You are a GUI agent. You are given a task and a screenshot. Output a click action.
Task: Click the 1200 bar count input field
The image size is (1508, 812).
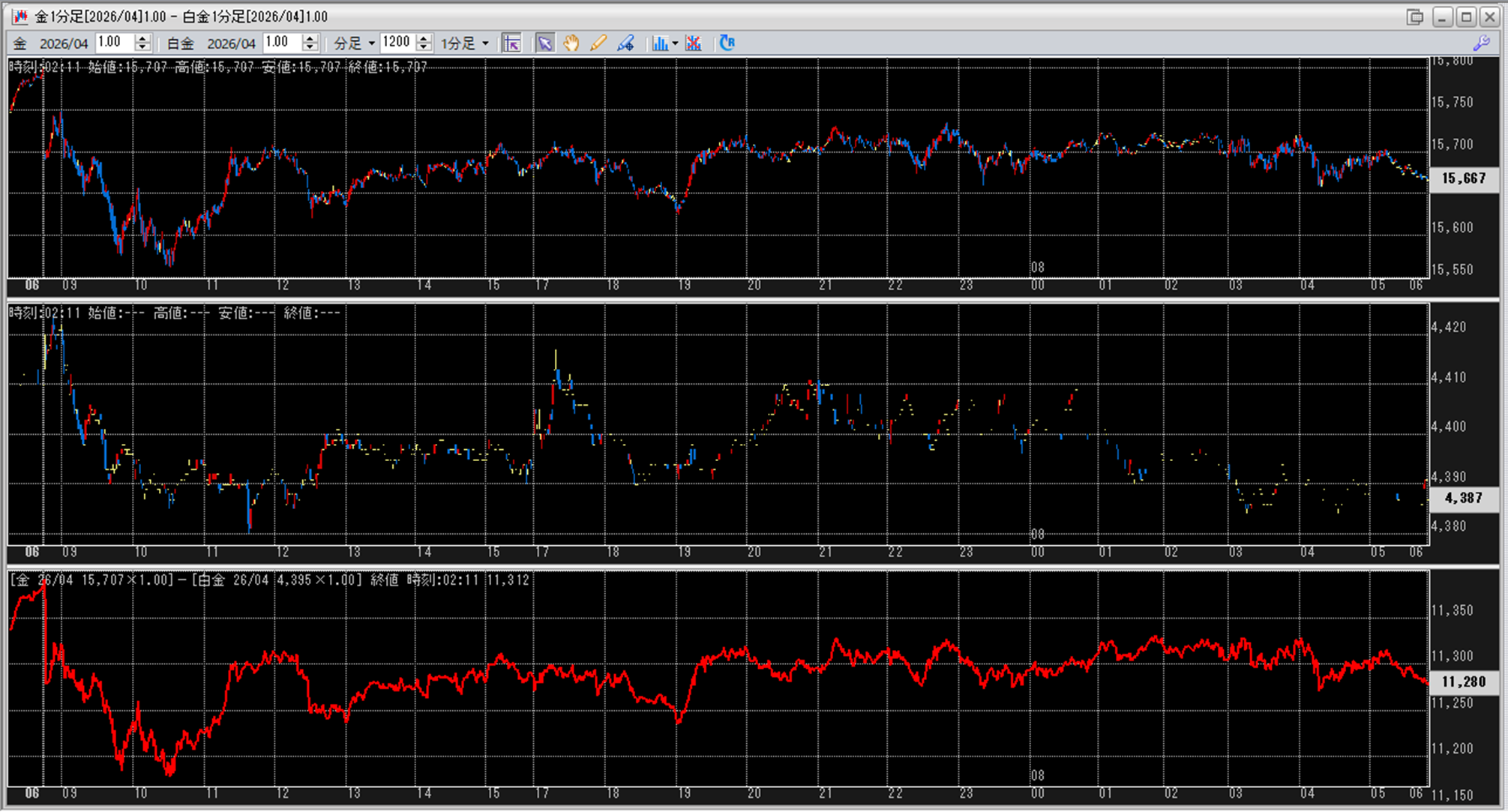pyautogui.click(x=397, y=43)
